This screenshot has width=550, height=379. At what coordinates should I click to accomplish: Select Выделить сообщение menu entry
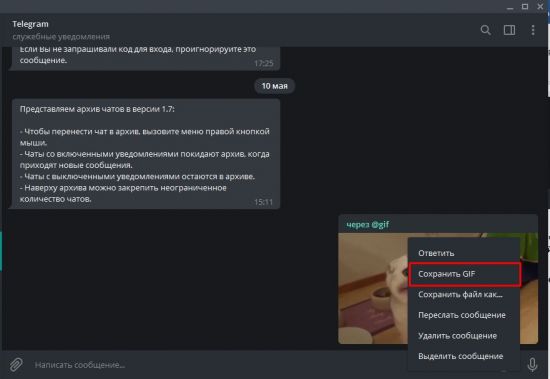(x=464, y=356)
